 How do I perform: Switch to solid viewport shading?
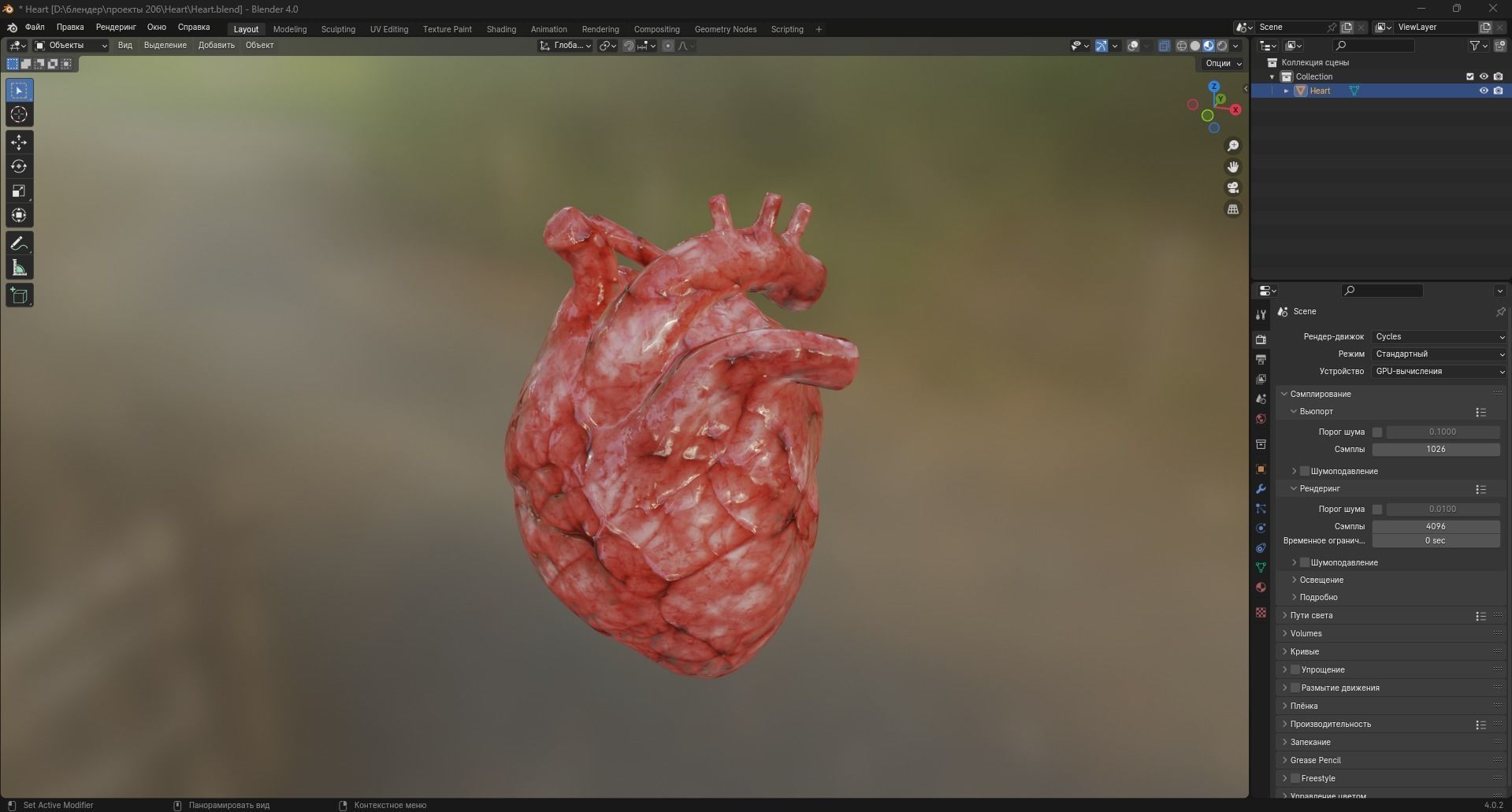click(x=1194, y=46)
